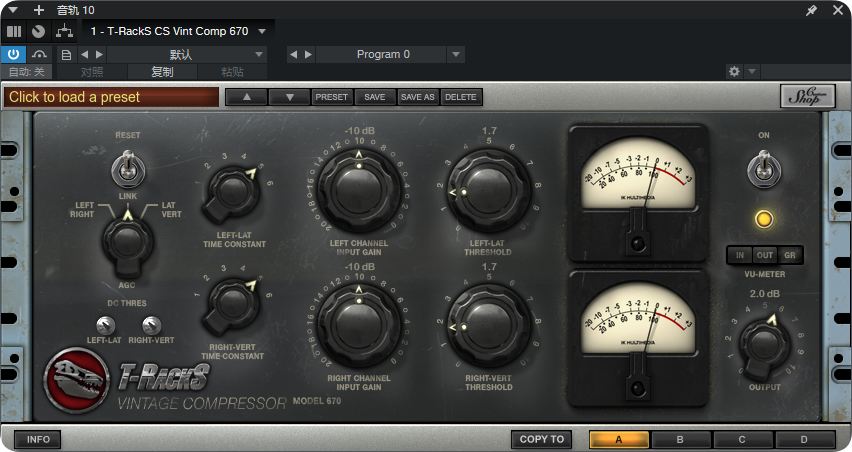The image size is (852, 452).
Task: Click the SAVE AS button
Action: 417,97
